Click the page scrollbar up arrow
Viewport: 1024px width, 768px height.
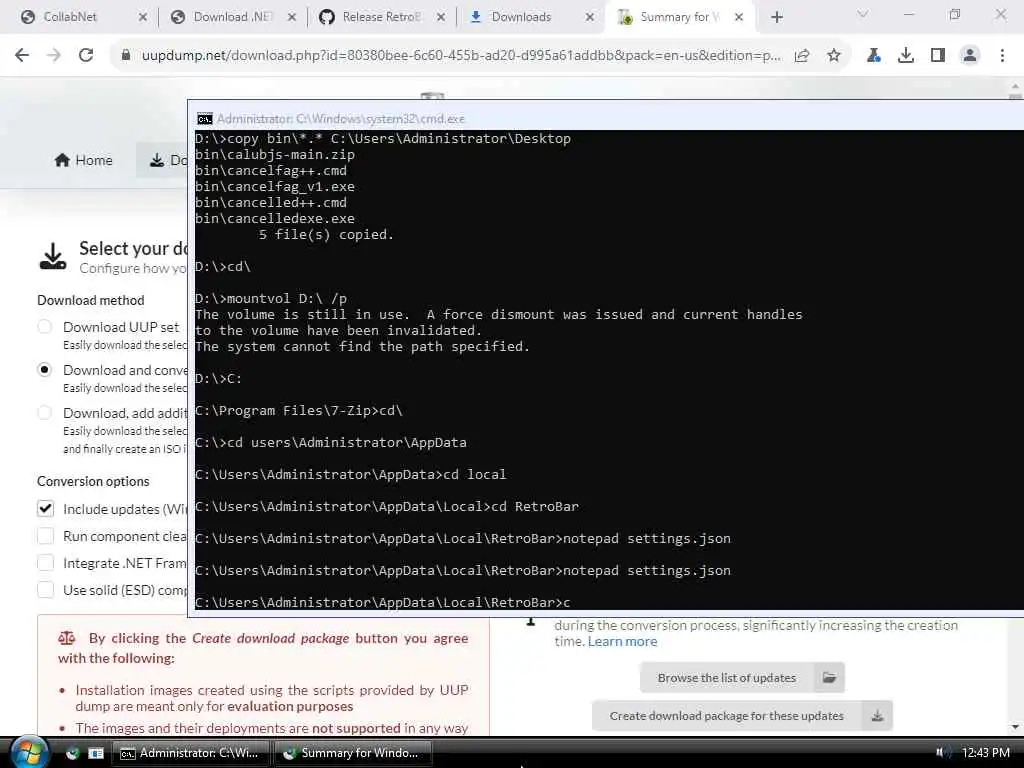1015,86
